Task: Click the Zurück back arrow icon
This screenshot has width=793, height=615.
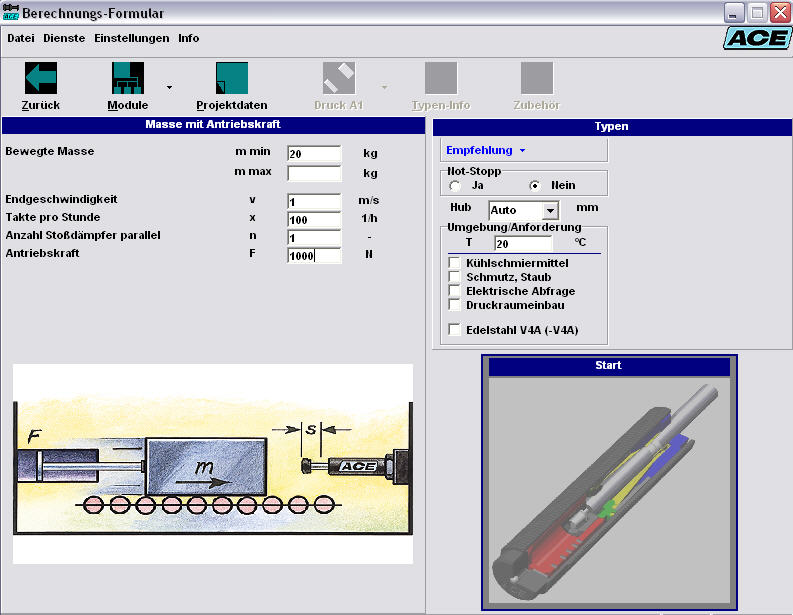Action: [40, 78]
